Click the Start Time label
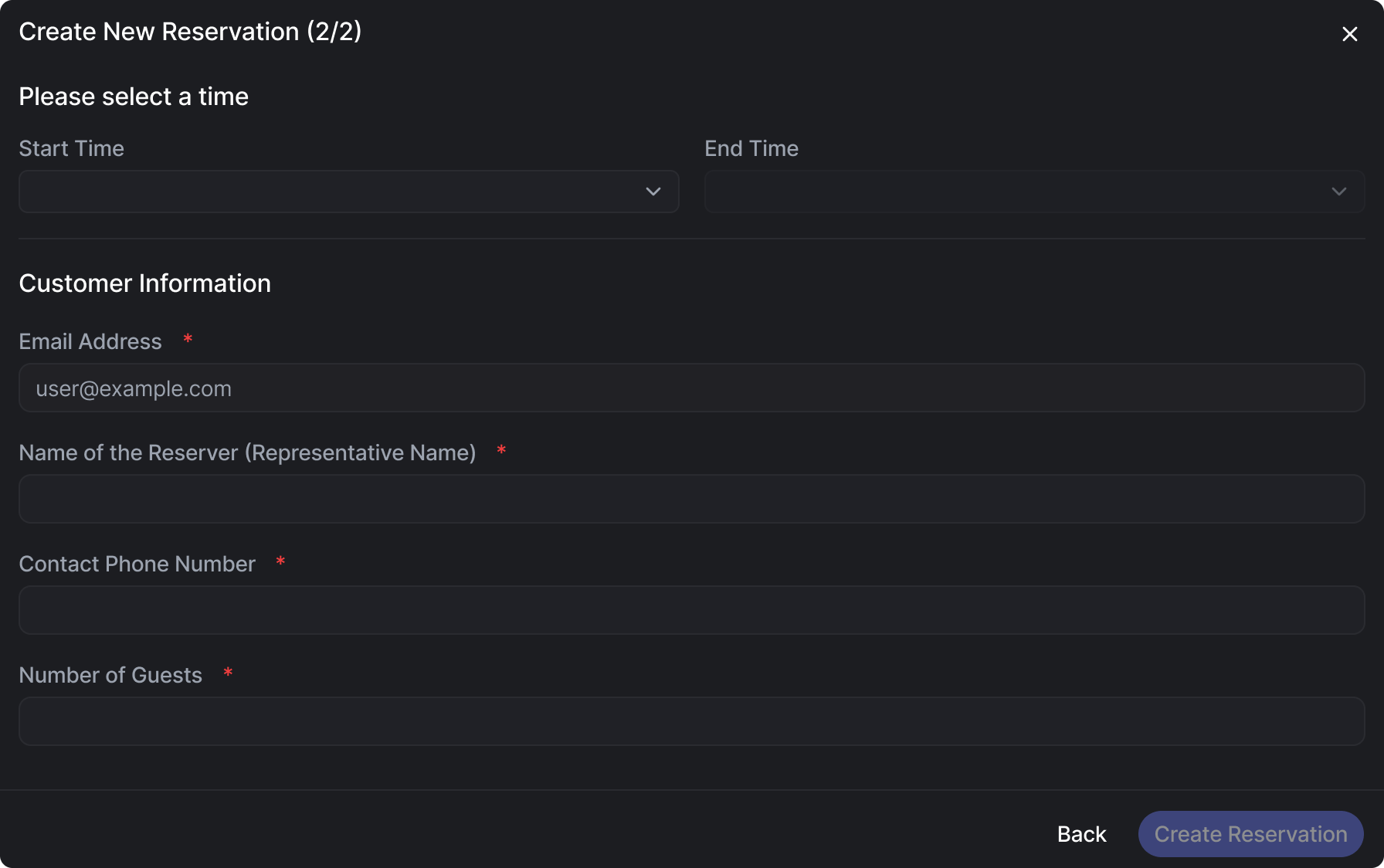 (x=71, y=148)
